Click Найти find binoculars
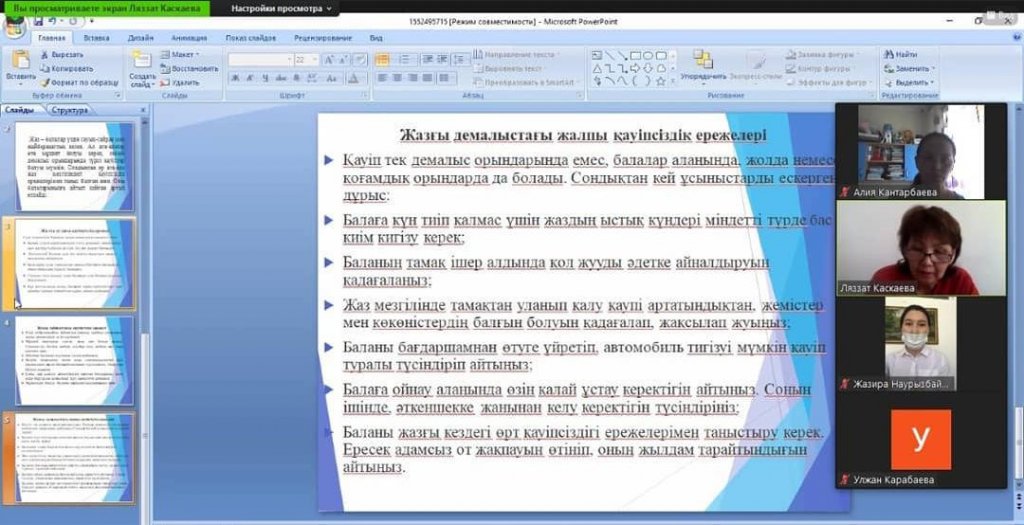 coord(901,55)
